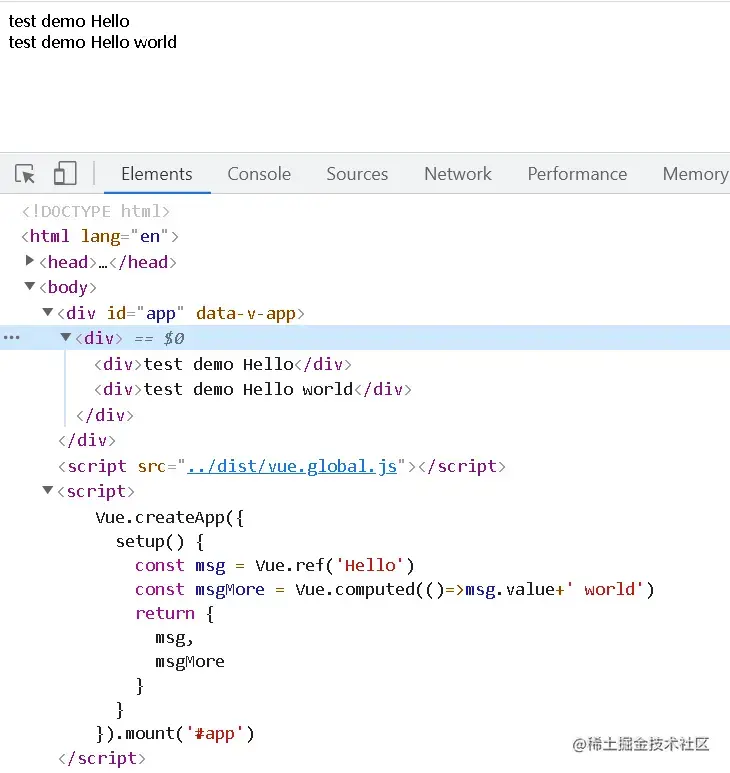
Task: Click the 'setup() {' code line
Action: (160, 542)
